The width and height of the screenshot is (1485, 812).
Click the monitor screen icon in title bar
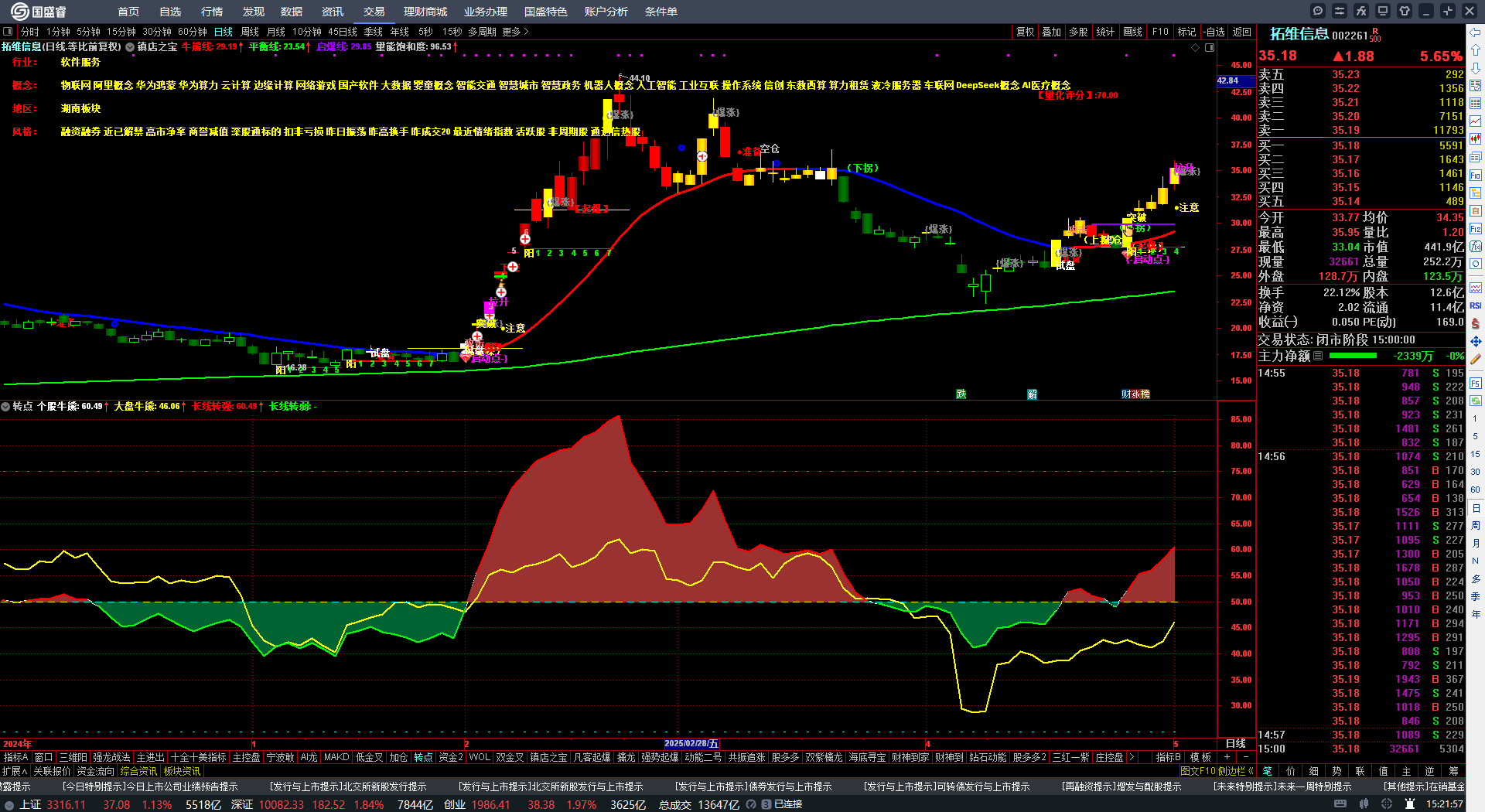tap(1383, 11)
